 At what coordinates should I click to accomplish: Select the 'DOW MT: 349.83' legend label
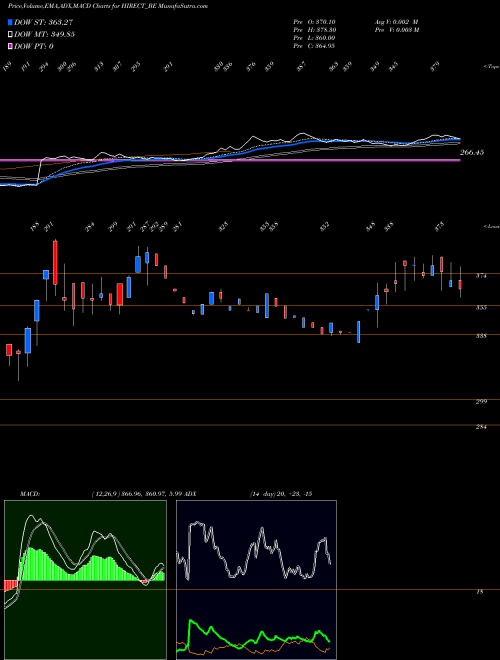tap(45, 35)
